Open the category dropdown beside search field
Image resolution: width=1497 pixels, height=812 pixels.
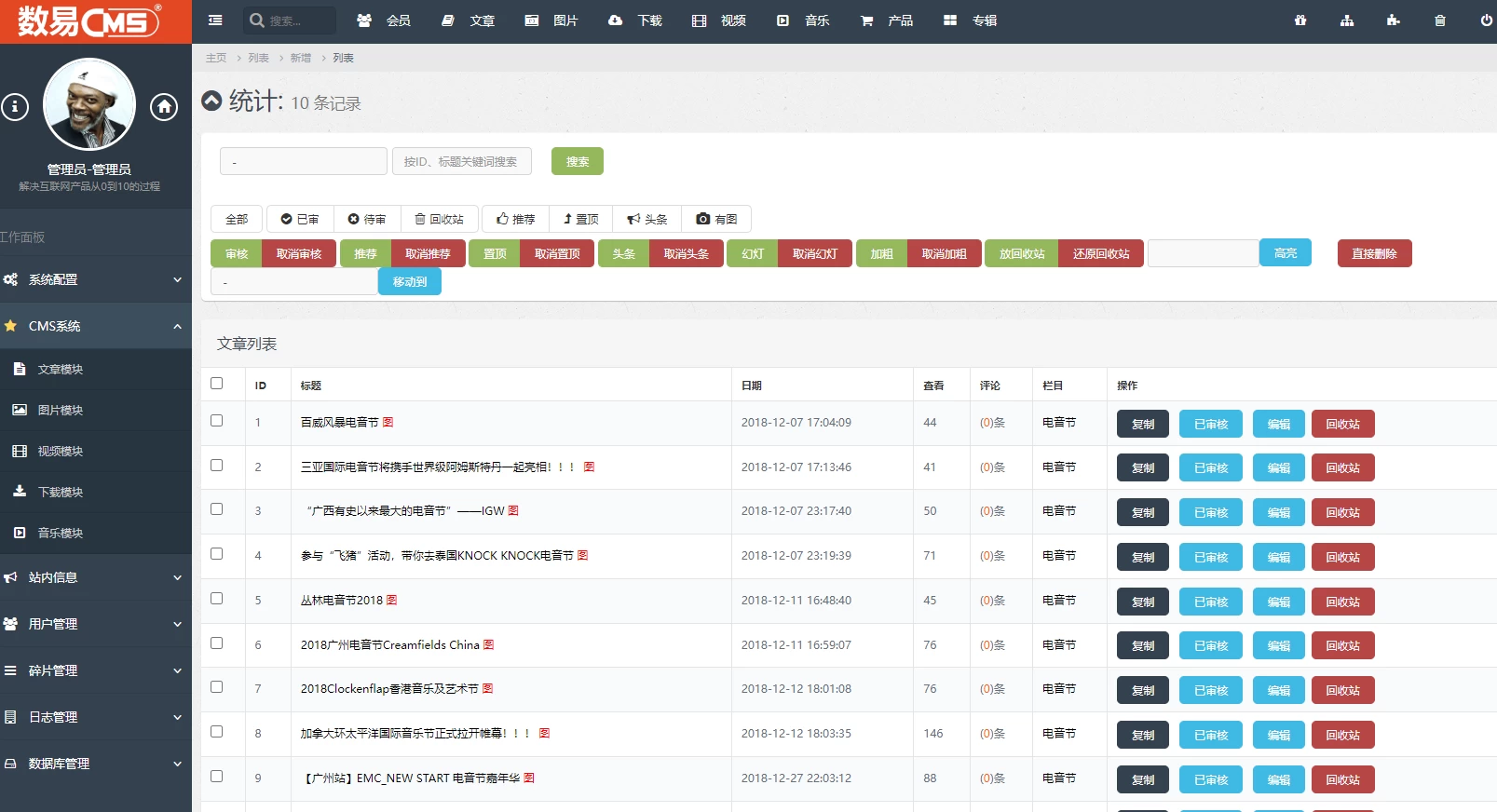pyautogui.click(x=303, y=161)
